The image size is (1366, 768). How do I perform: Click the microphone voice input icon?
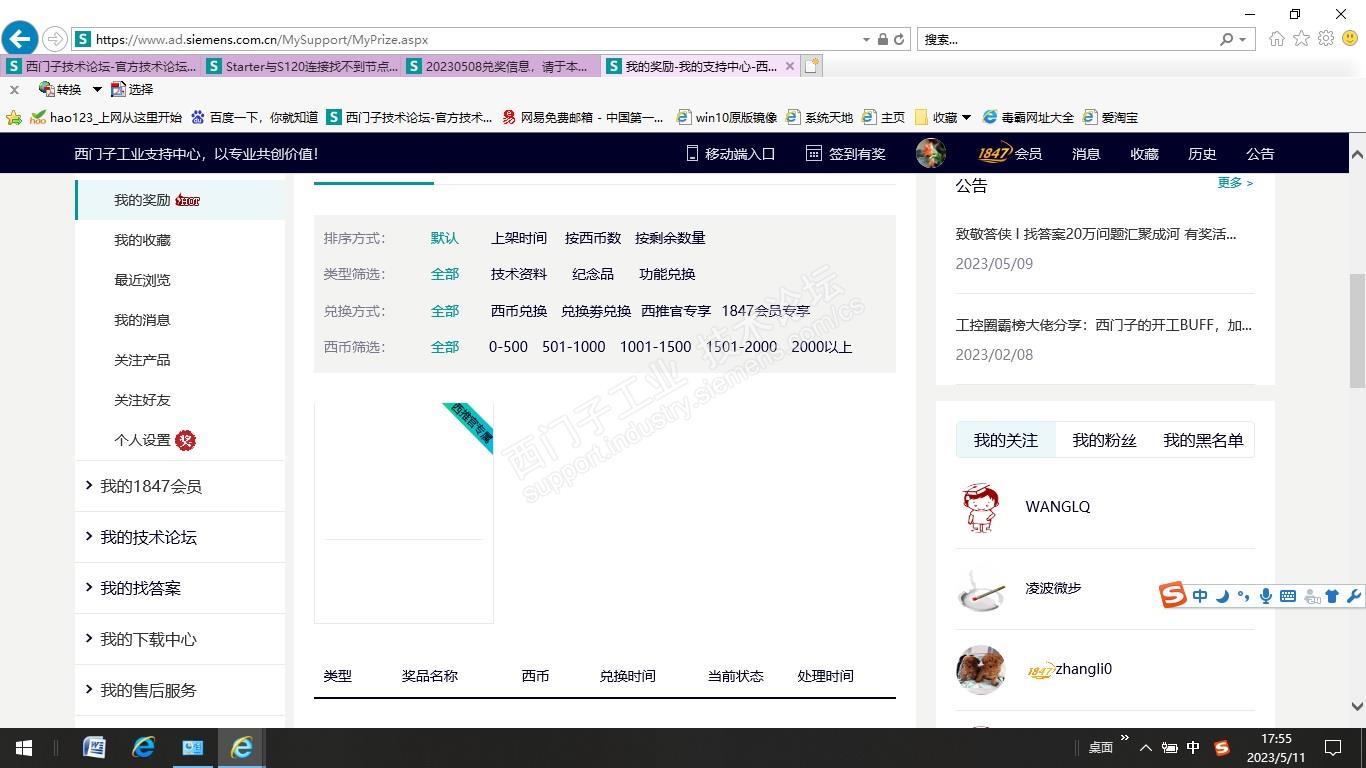click(1266, 596)
